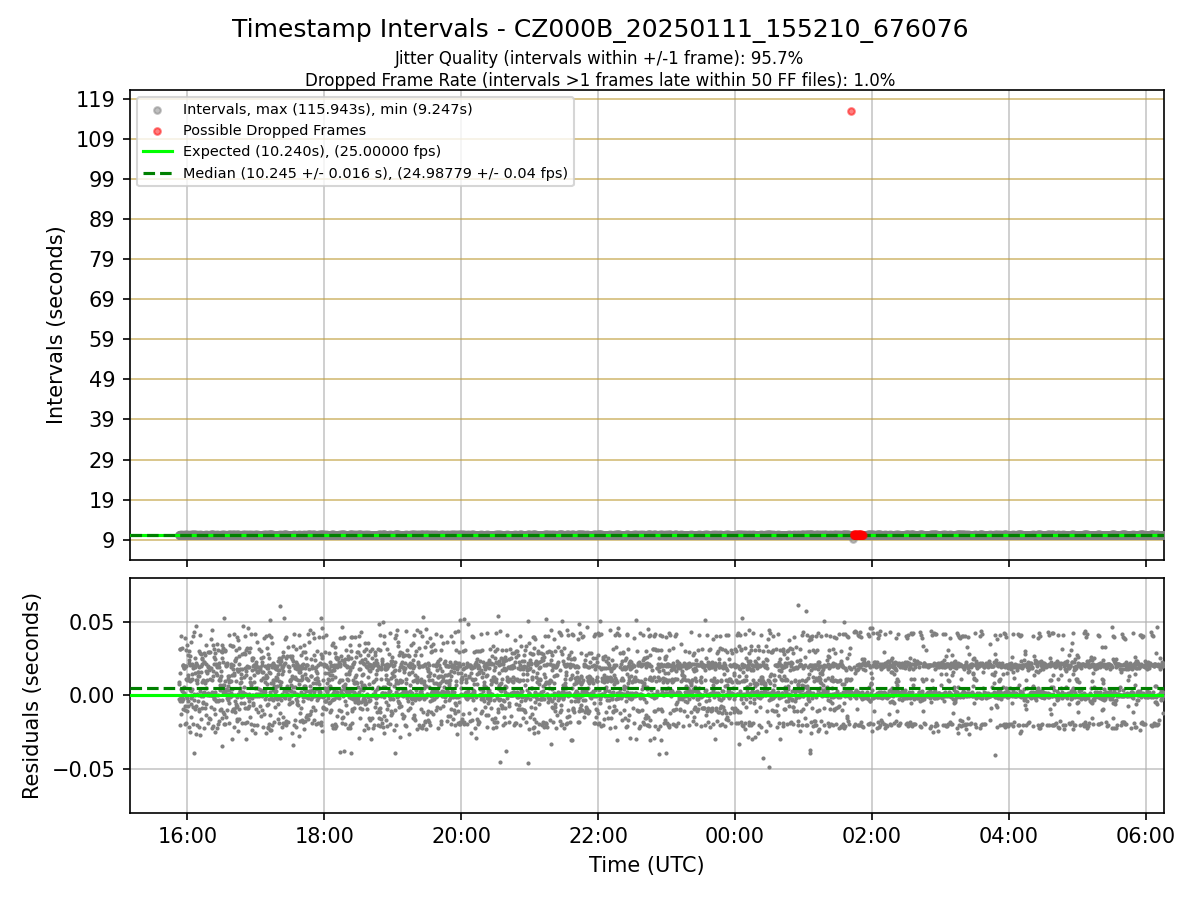Click legend entry 'Intervals, max (115.943s), min (9.247s)'
Screen dimensions: 1200x900
click(328, 108)
